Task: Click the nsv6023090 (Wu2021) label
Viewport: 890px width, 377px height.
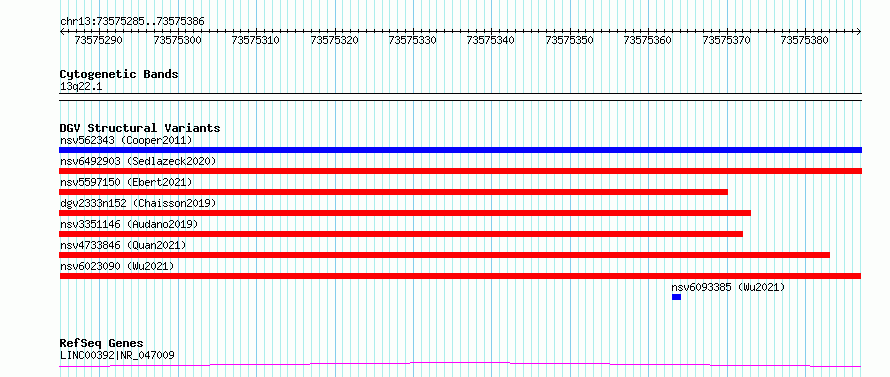Action: click(117, 266)
